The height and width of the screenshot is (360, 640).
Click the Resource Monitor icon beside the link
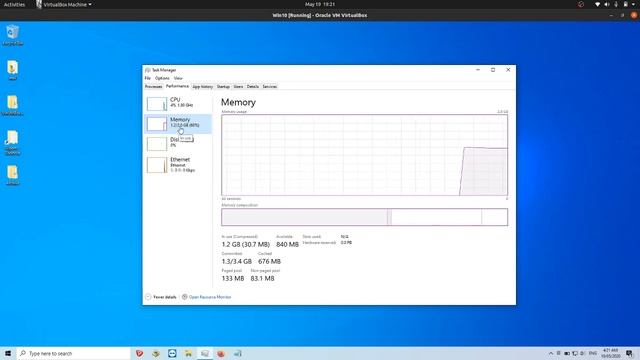(x=184, y=297)
